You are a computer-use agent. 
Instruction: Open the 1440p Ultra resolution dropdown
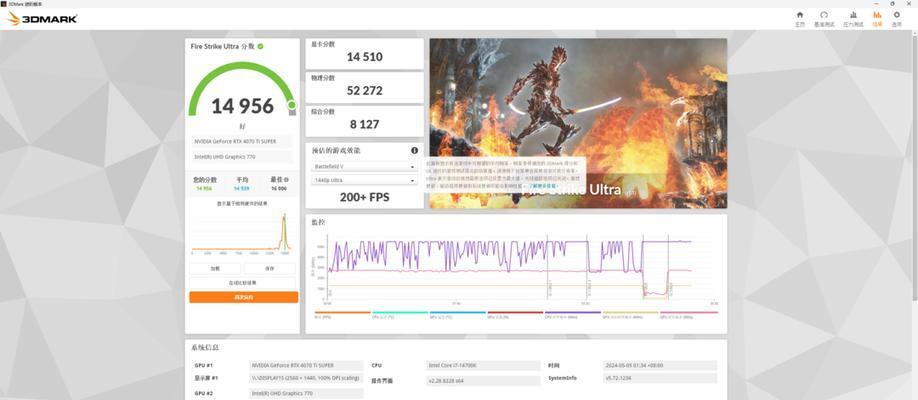pos(364,180)
